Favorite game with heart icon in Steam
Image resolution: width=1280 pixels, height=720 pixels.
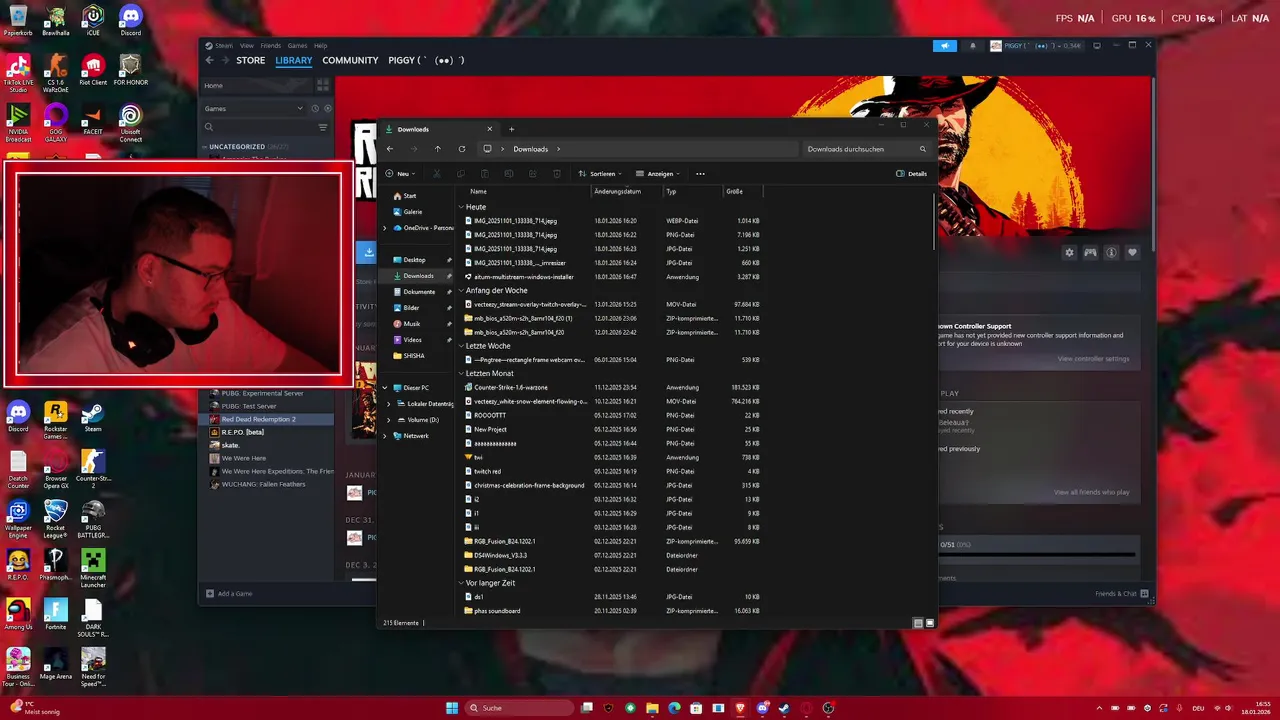[1132, 253]
